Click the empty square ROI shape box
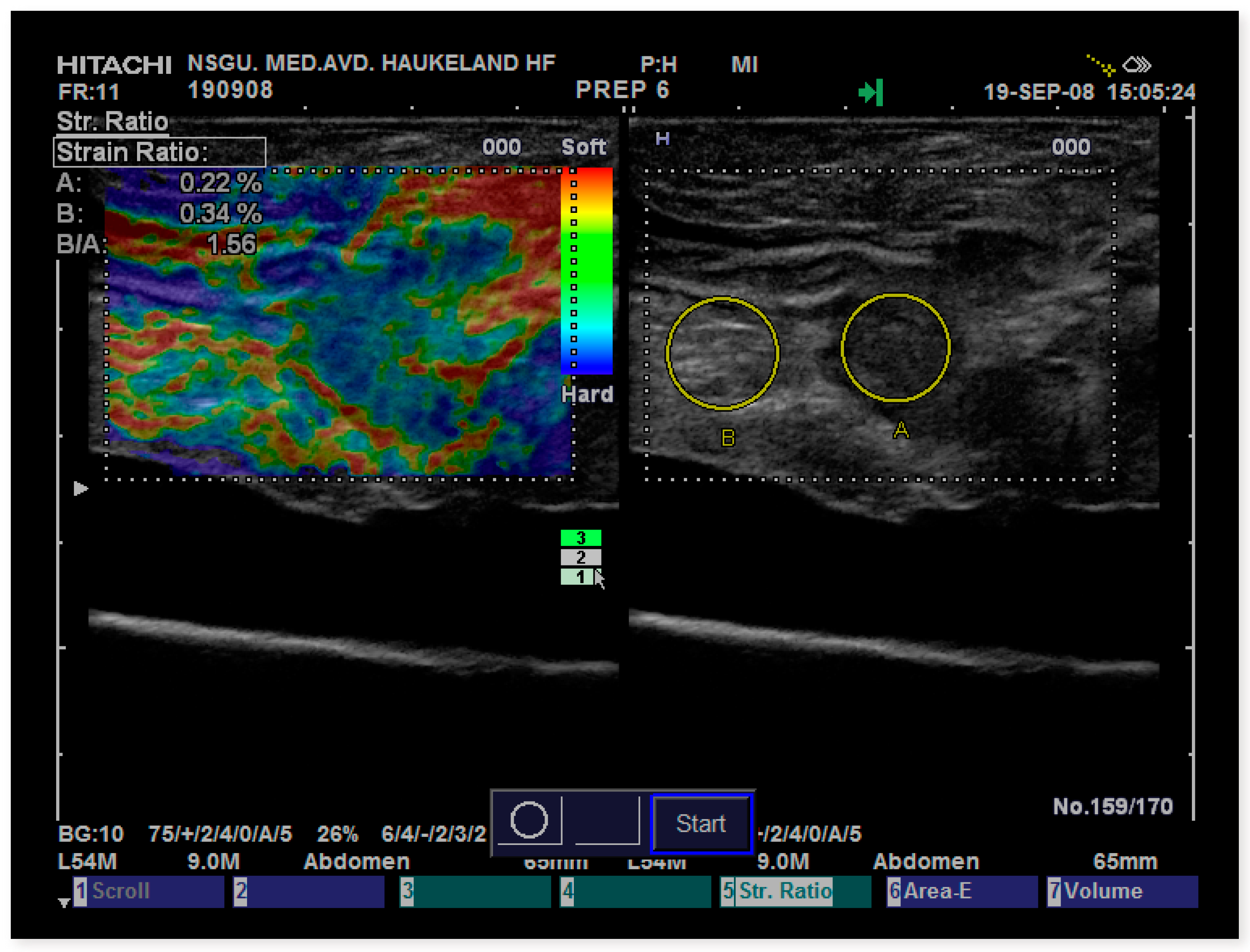 pyautogui.click(x=607, y=820)
